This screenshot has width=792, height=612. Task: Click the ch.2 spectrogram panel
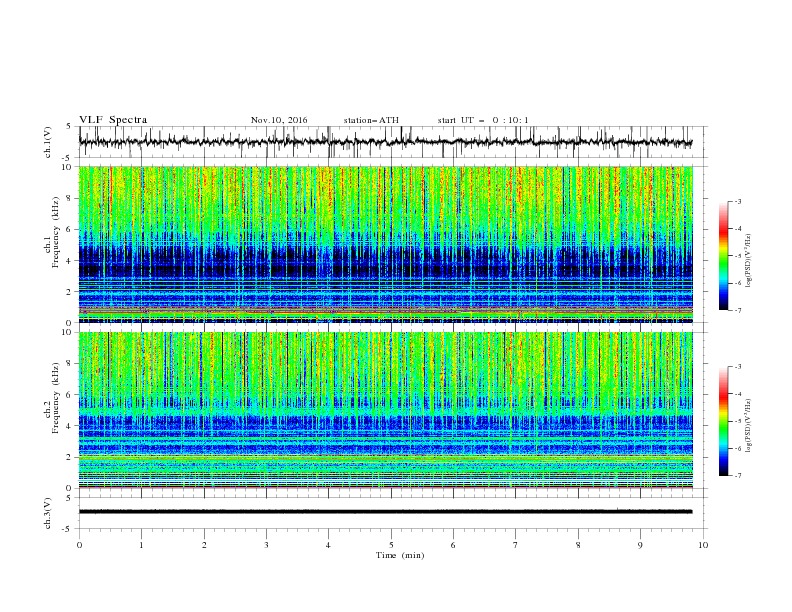385,410
